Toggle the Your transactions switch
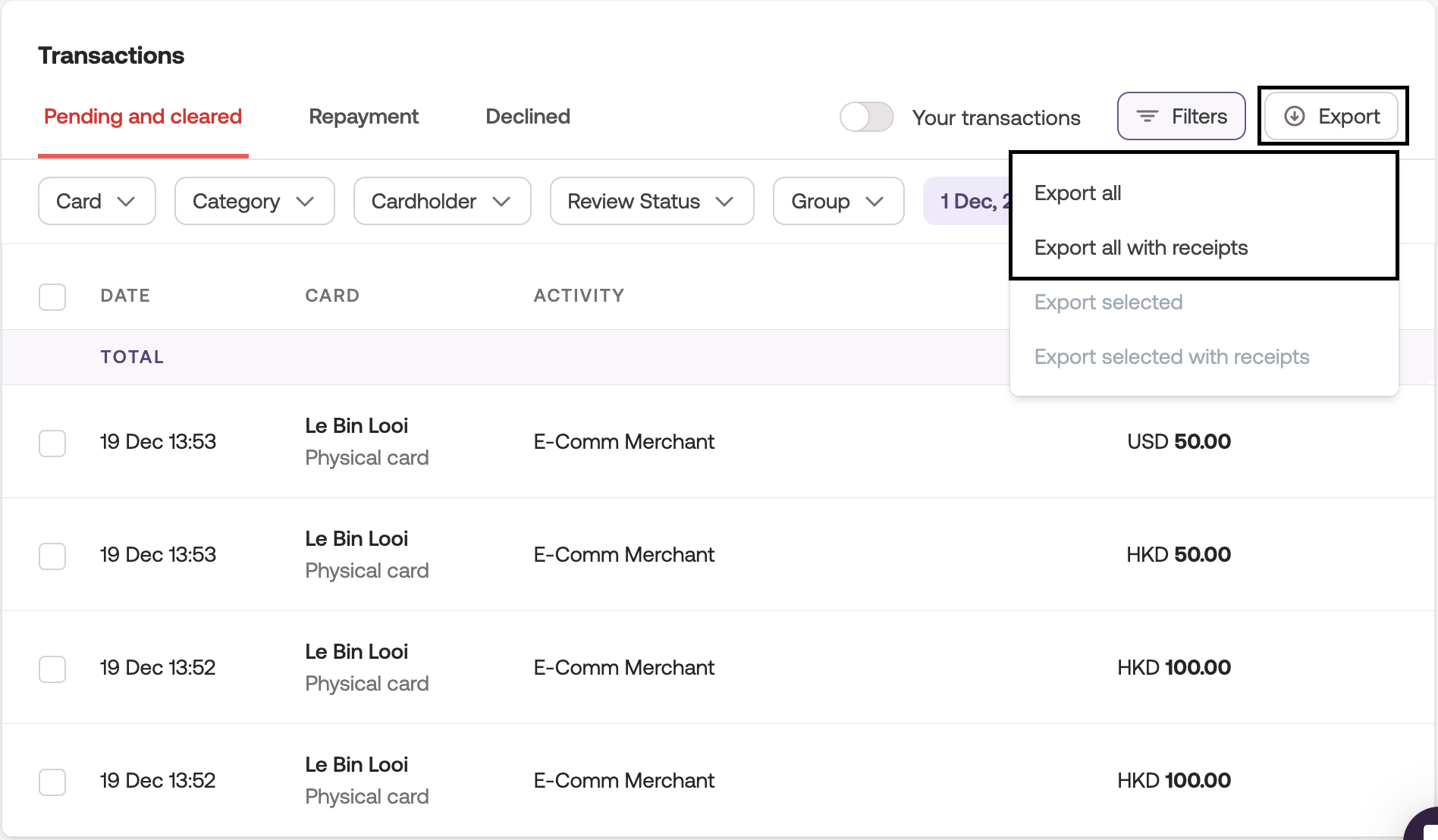Image resolution: width=1438 pixels, height=840 pixels. (866, 117)
